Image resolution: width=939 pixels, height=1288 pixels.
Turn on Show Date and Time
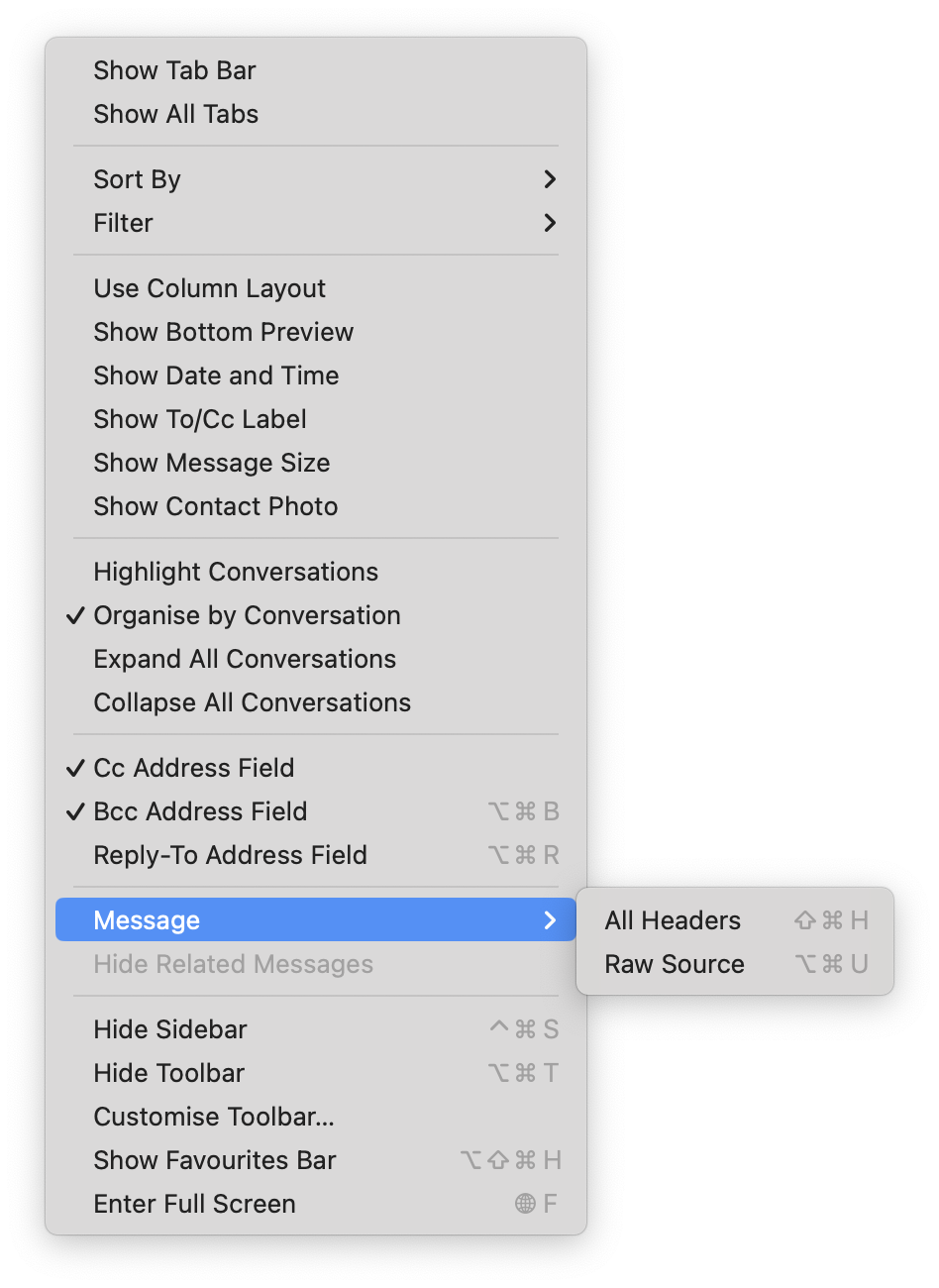(x=216, y=376)
